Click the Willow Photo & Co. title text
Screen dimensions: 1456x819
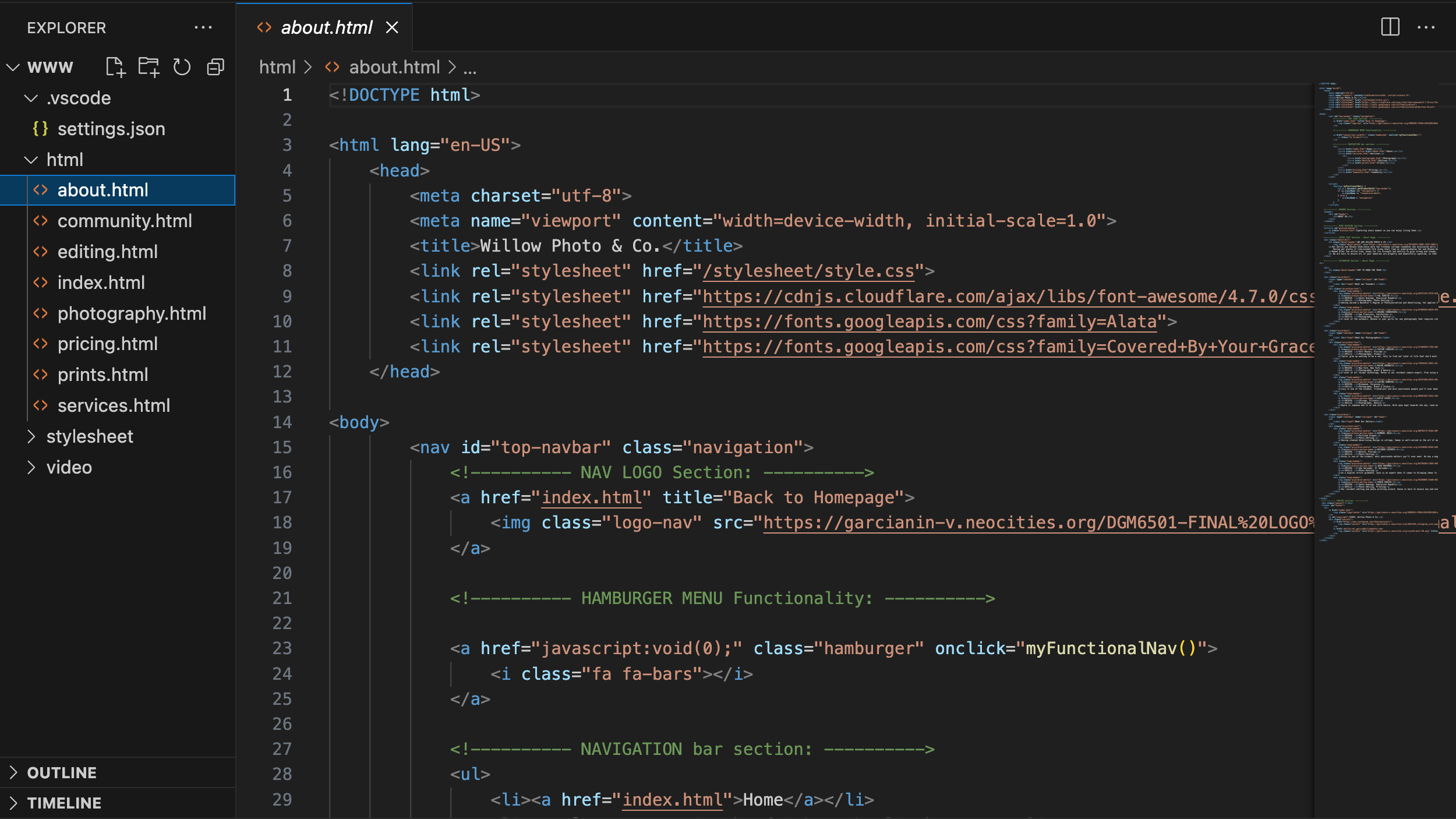(570, 246)
